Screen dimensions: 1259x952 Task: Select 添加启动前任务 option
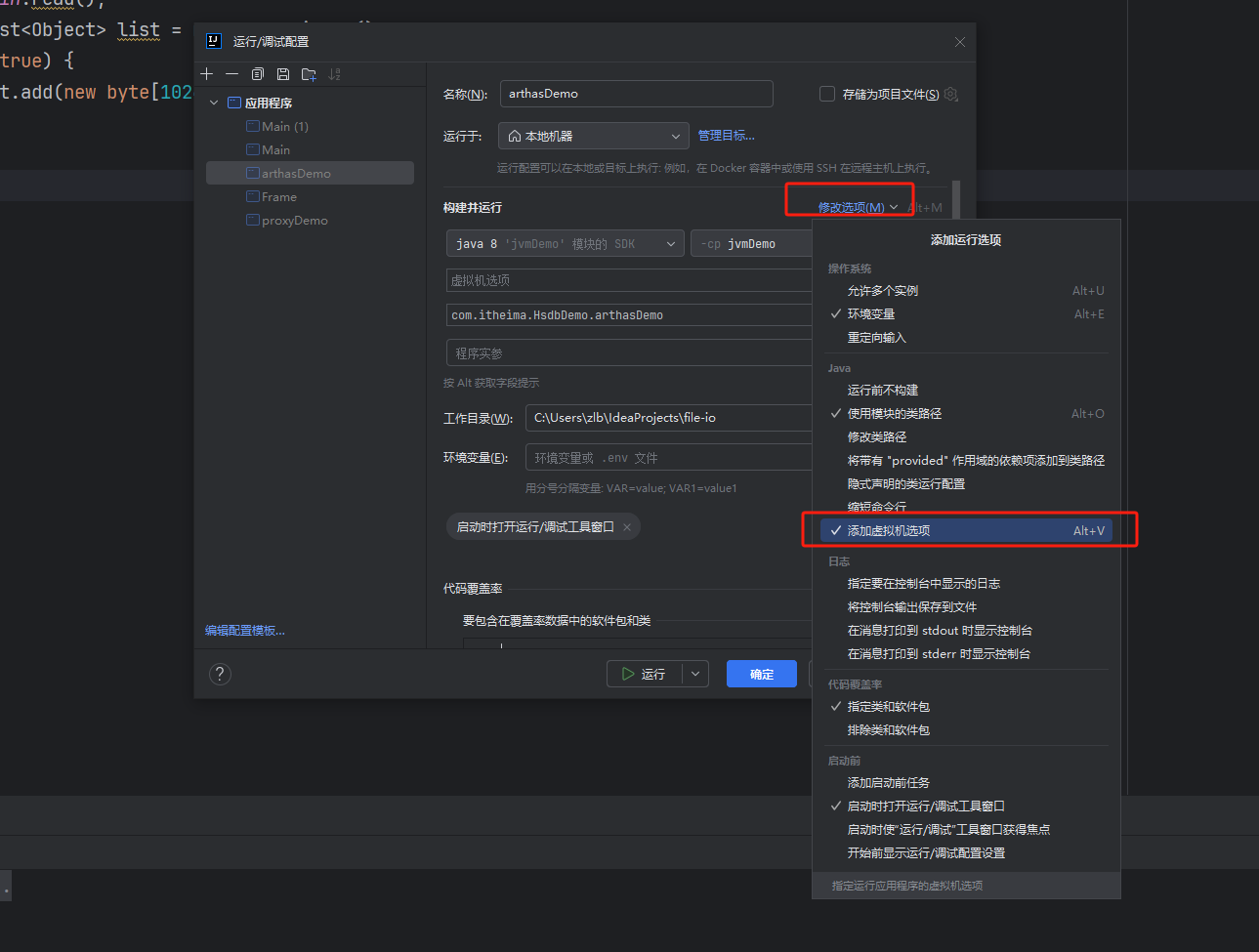tap(966, 783)
